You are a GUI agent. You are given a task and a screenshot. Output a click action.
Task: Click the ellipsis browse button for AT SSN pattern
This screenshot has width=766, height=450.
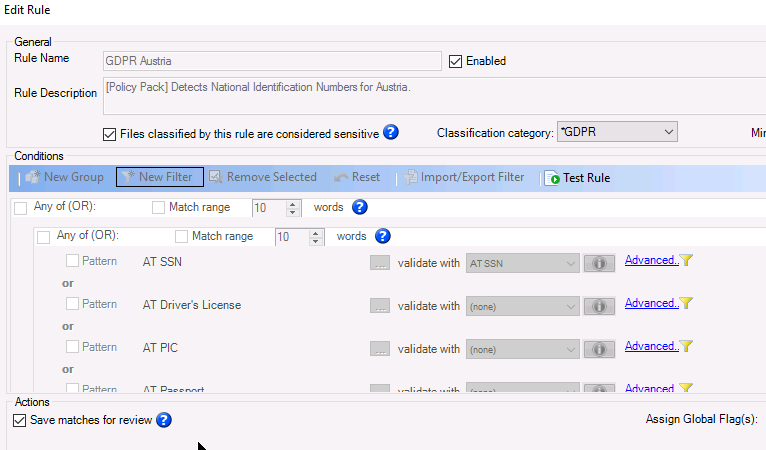[380, 263]
